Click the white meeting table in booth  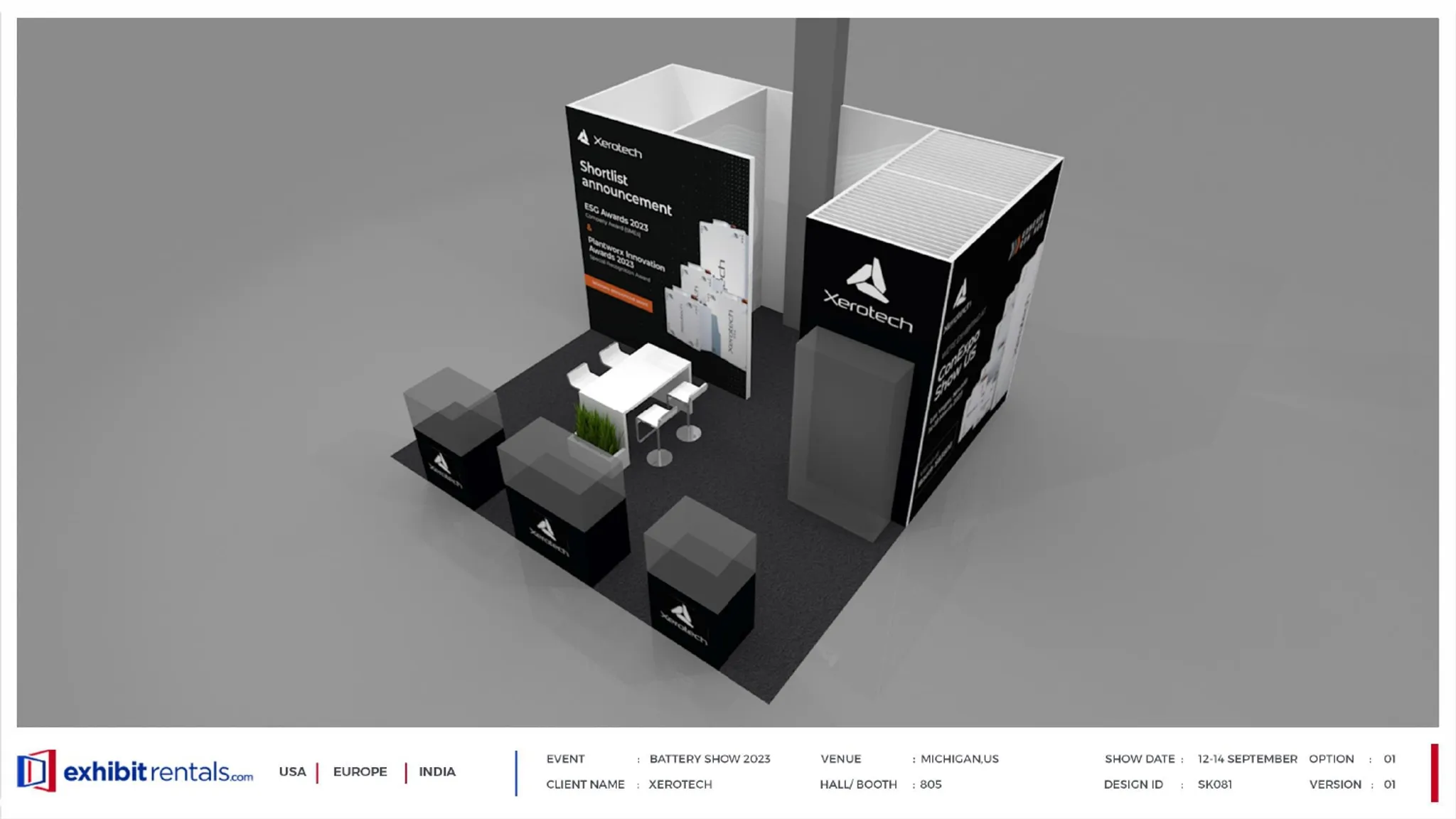635,378
